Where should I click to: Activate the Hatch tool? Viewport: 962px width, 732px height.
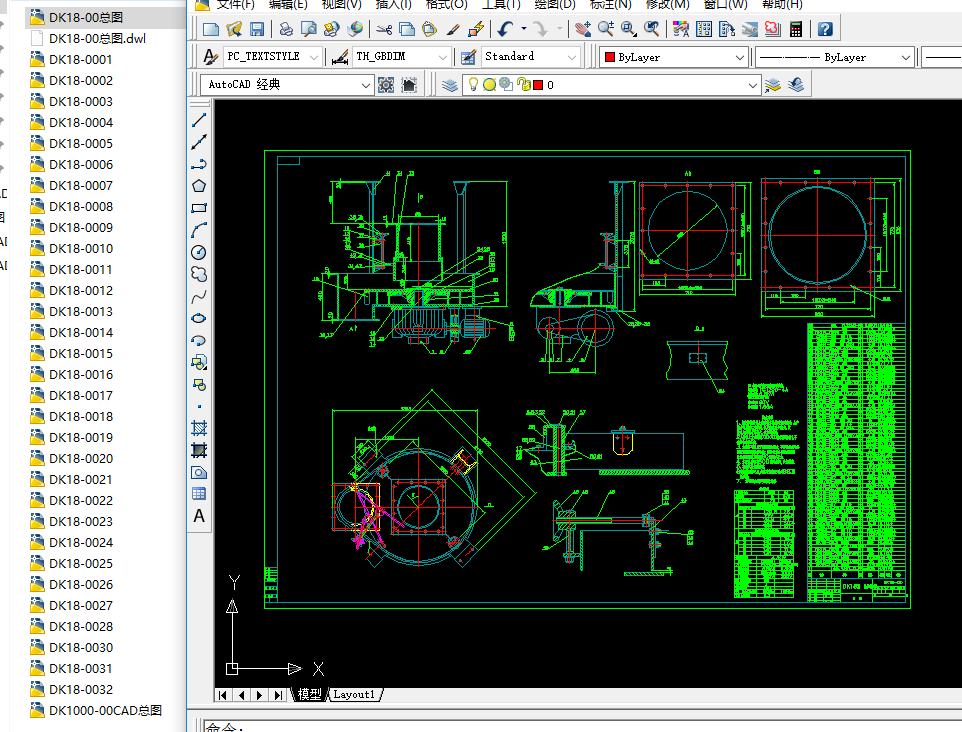point(199,427)
